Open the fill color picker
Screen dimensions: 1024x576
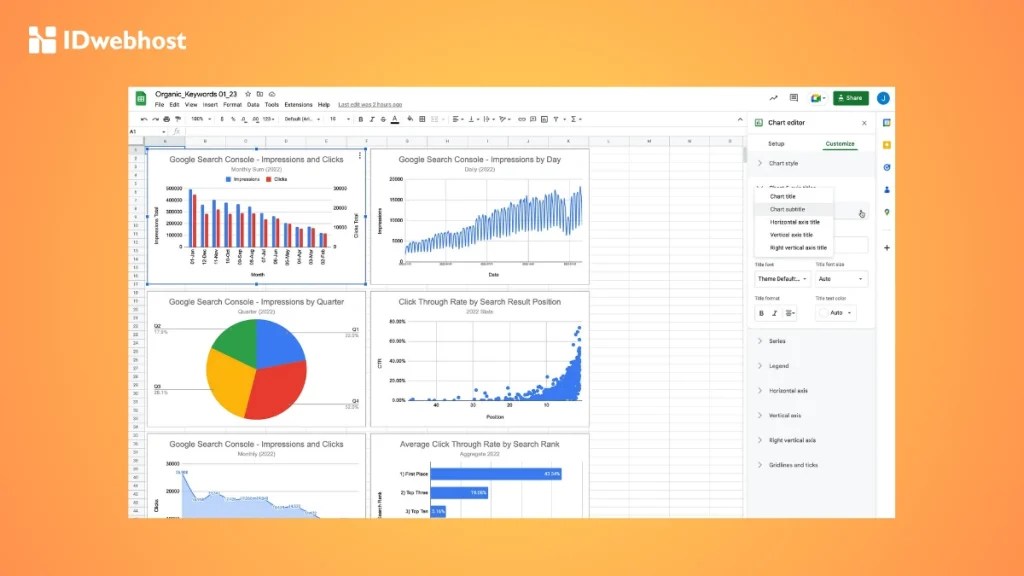pyautogui.click(x=410, y=120)
